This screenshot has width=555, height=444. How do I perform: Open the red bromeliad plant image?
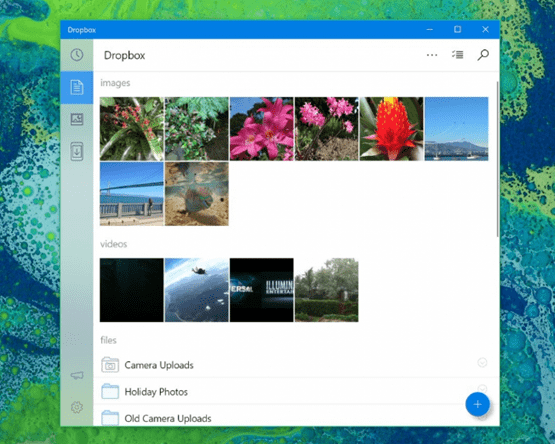click(132, 129)
